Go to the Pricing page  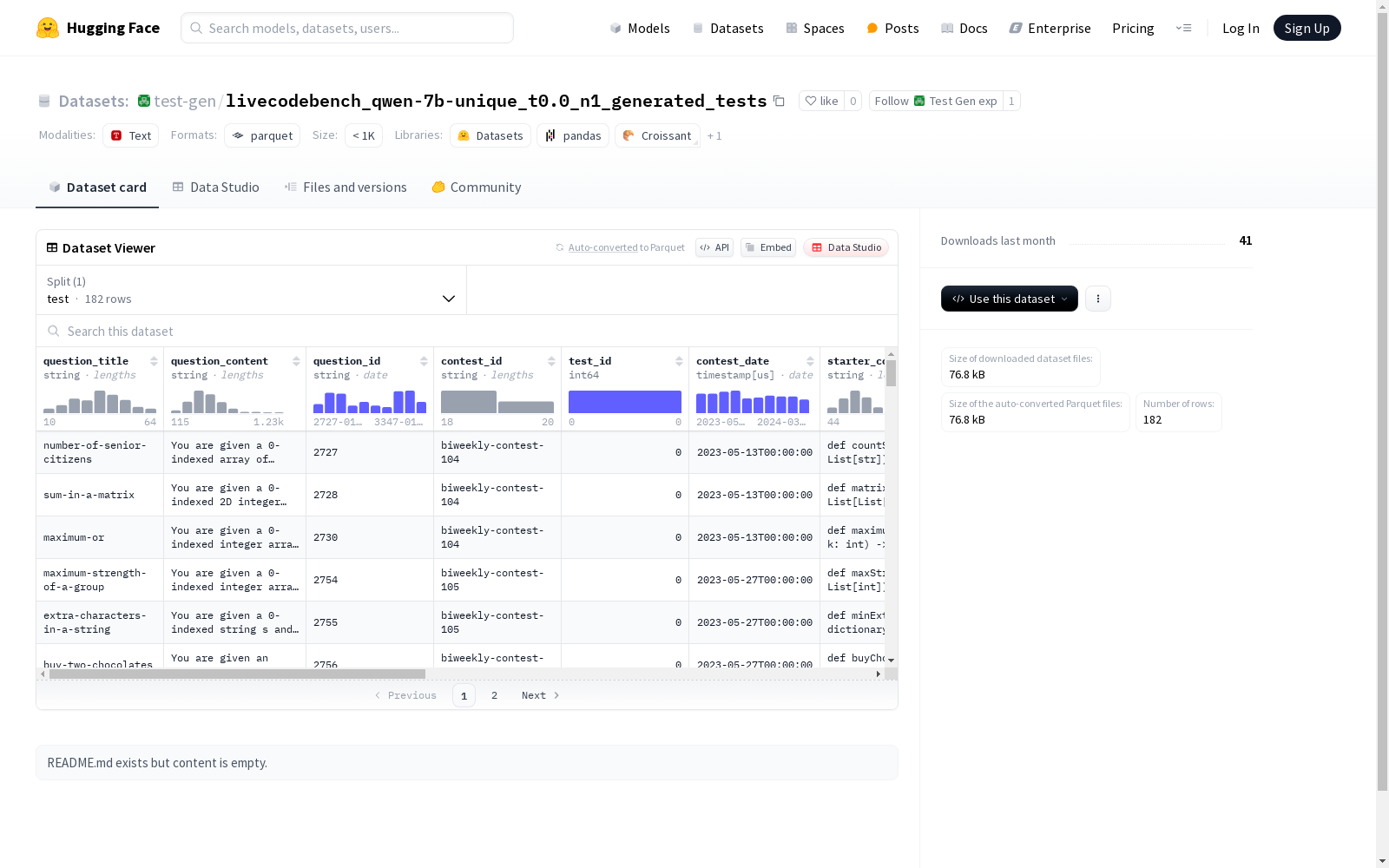point(1133,28)
